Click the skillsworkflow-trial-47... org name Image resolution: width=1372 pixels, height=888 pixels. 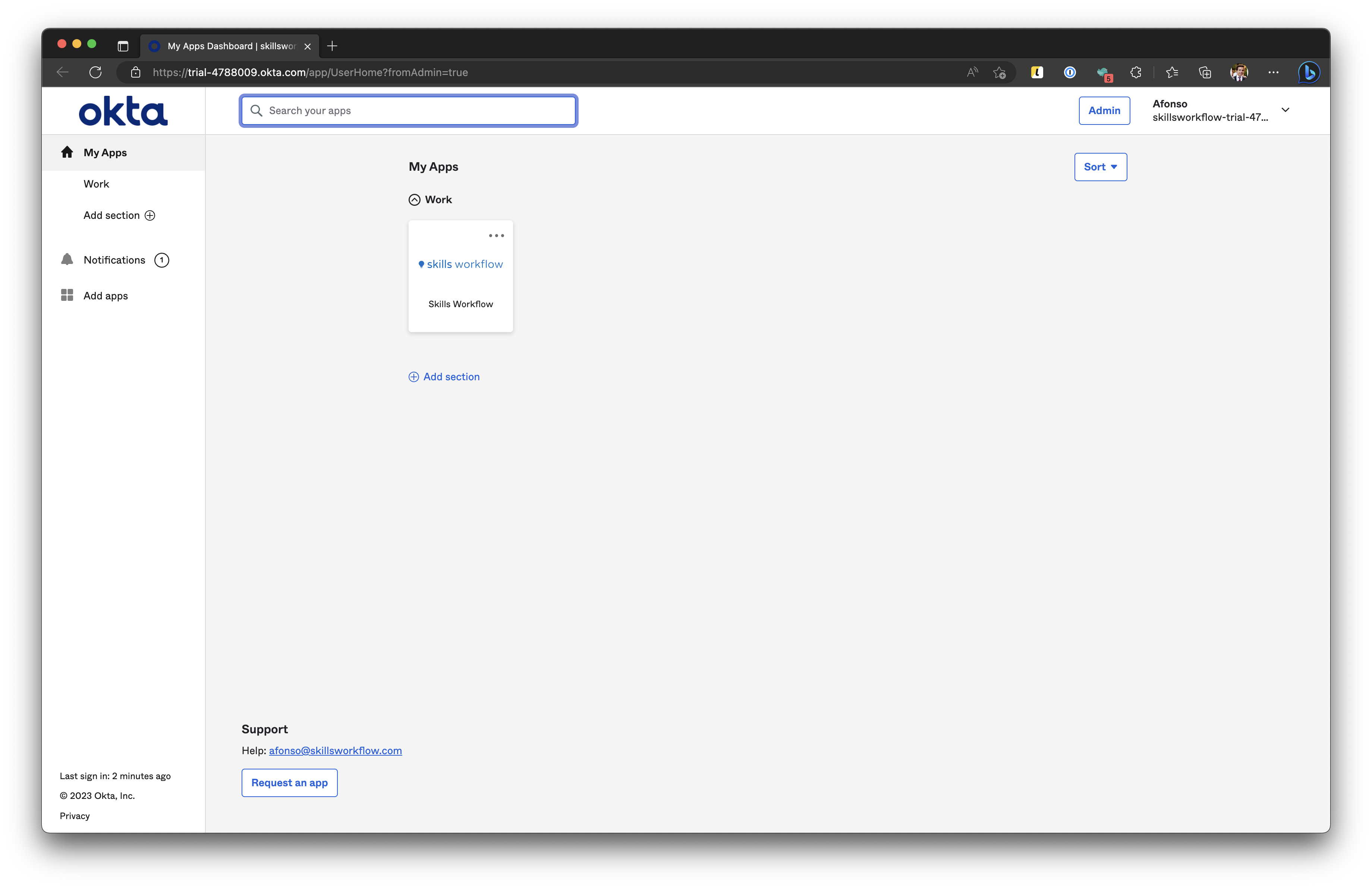(1210, 117)
